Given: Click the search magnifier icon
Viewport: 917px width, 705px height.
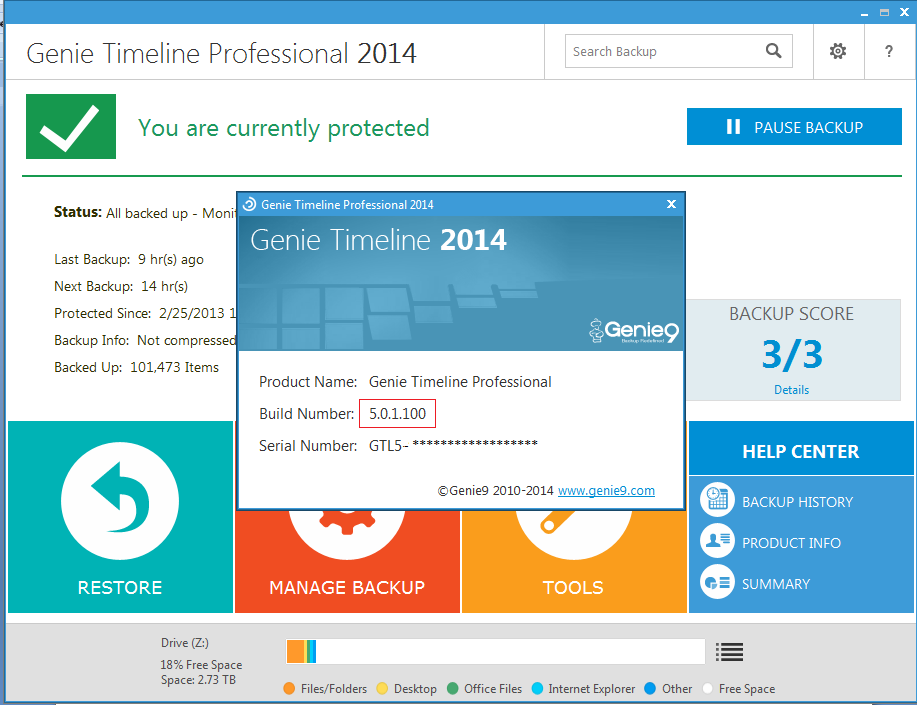Looking at the screenshot, I should coord(773,51).
